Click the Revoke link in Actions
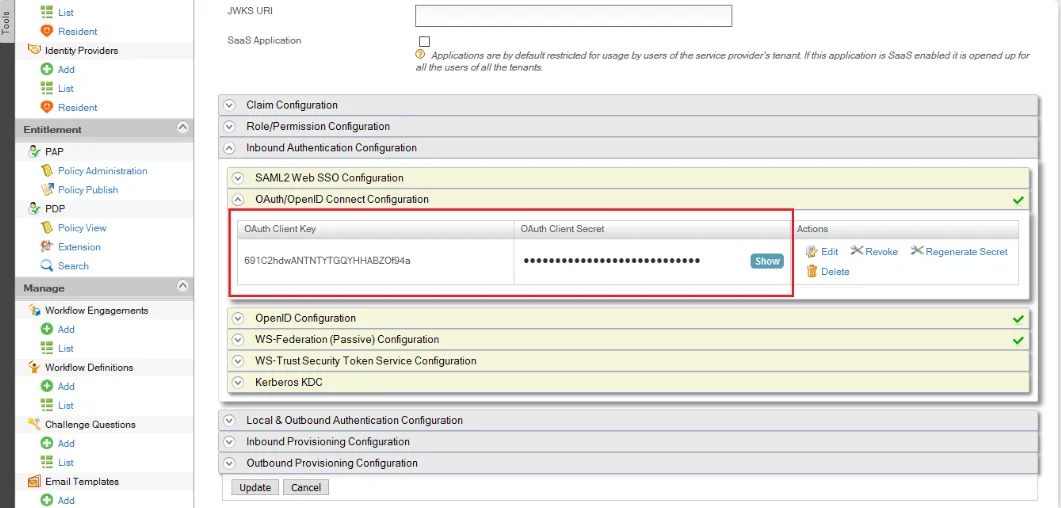The image size is (1061, 508). pos(882,252)
